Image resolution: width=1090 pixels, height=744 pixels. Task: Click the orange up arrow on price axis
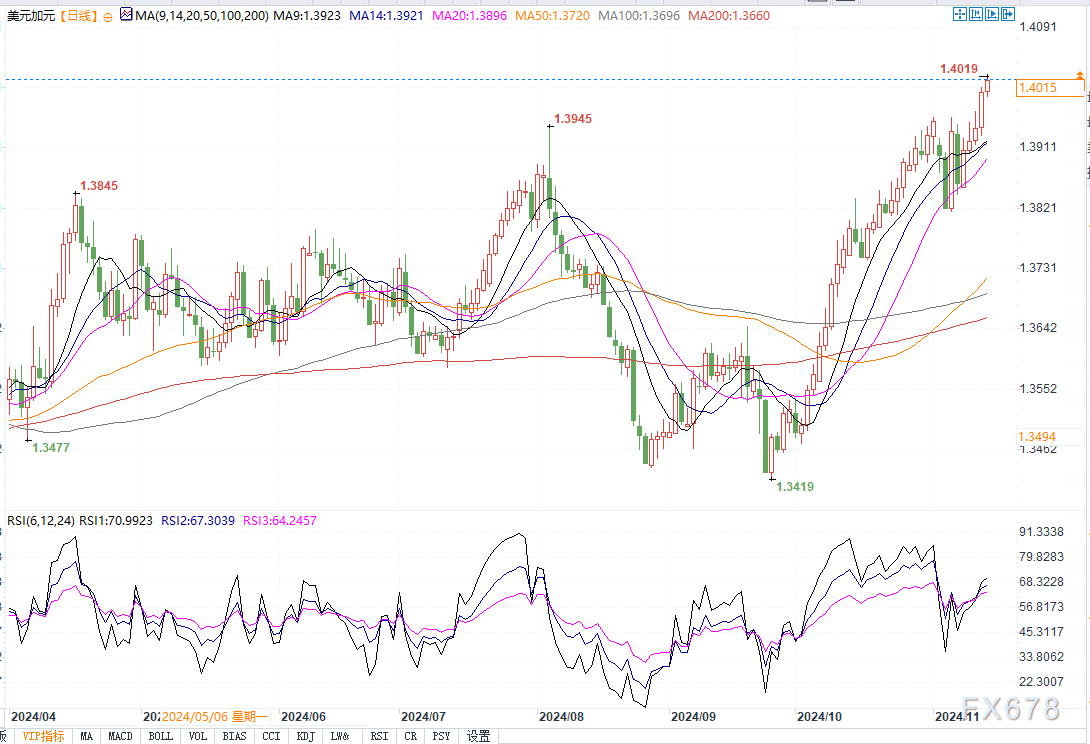coord(1079,75)
